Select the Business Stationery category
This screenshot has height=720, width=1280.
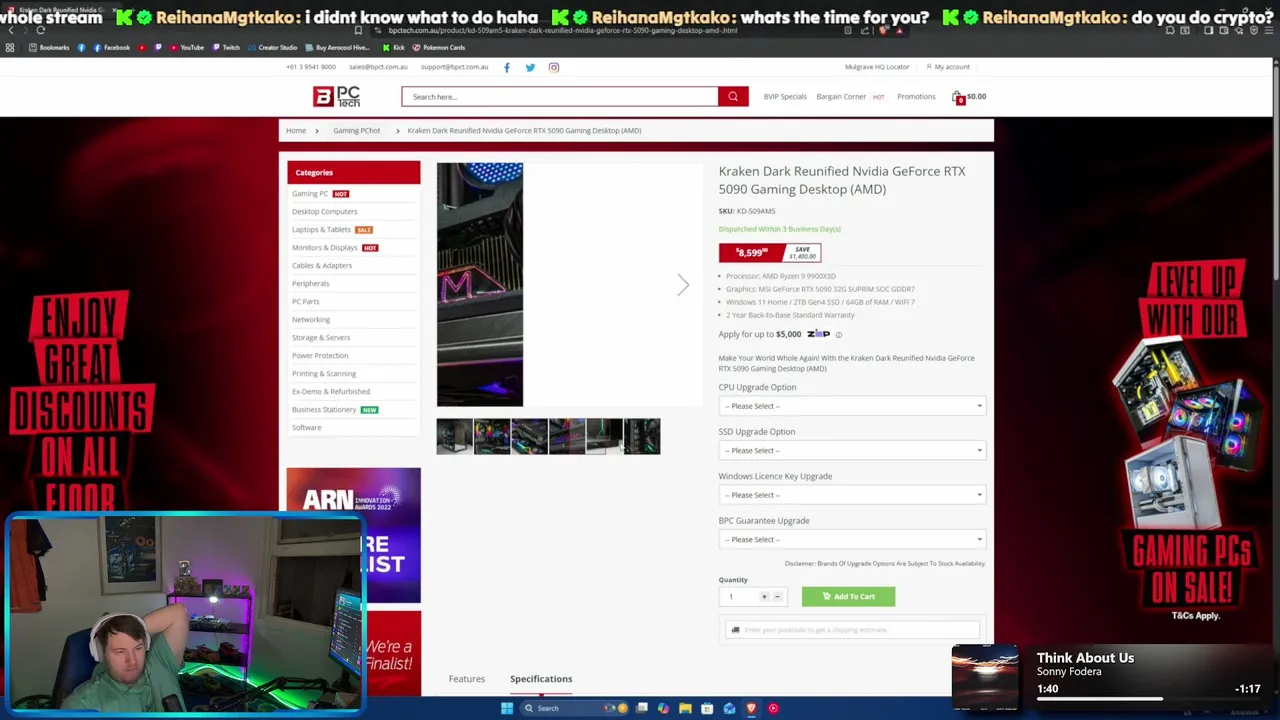324,410
